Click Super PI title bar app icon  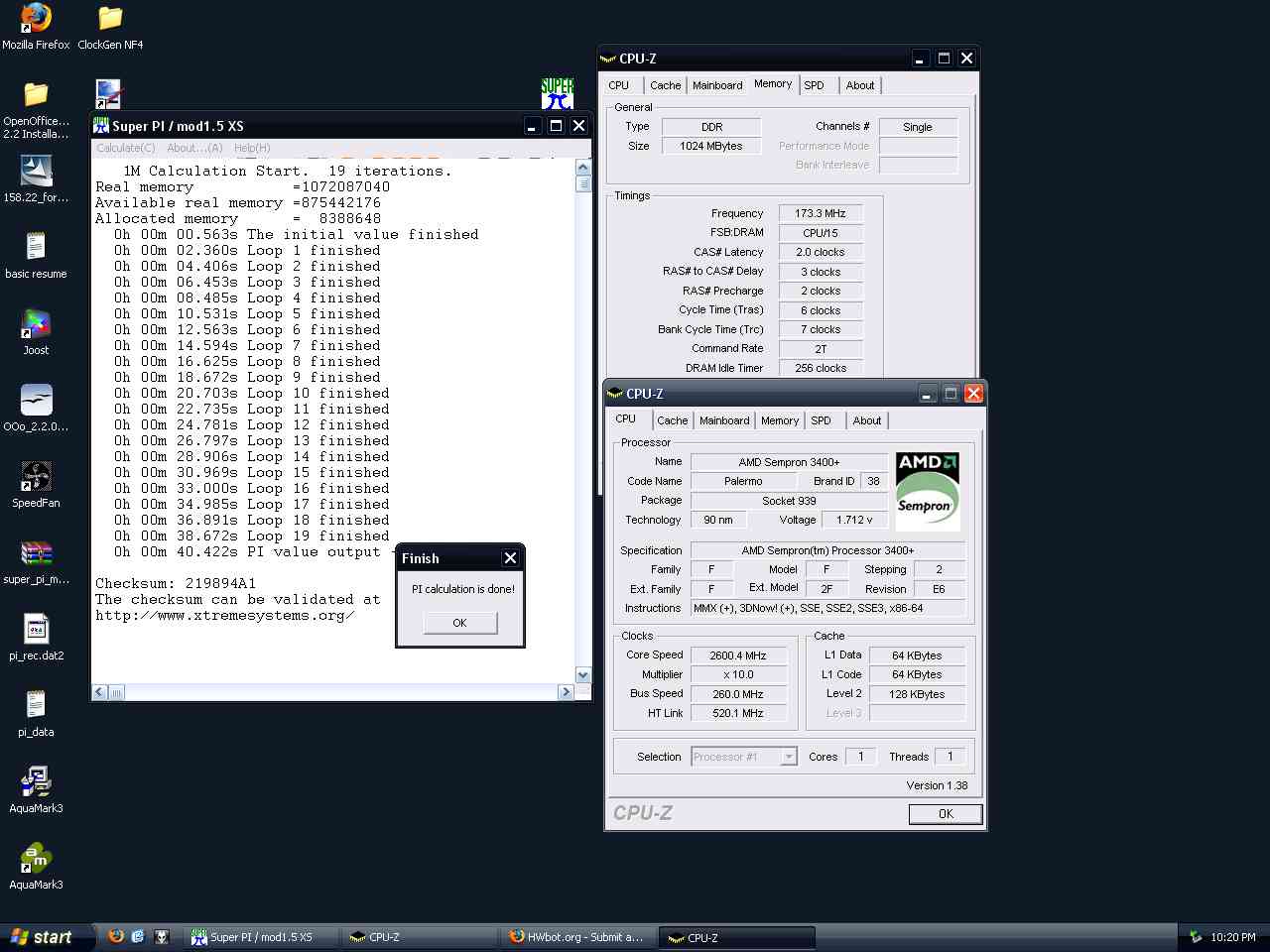[x=101, y=125]
